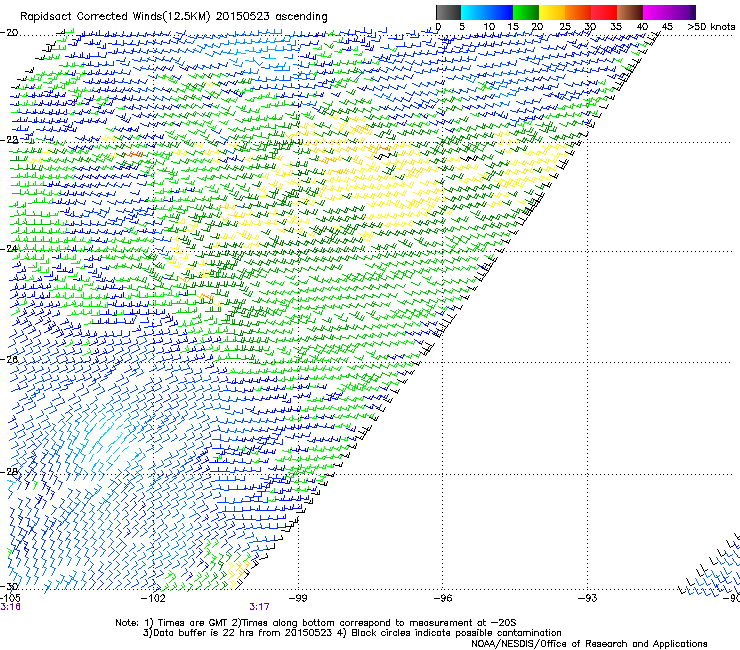Click legend tick label '40'

click(x=642, y=27)
